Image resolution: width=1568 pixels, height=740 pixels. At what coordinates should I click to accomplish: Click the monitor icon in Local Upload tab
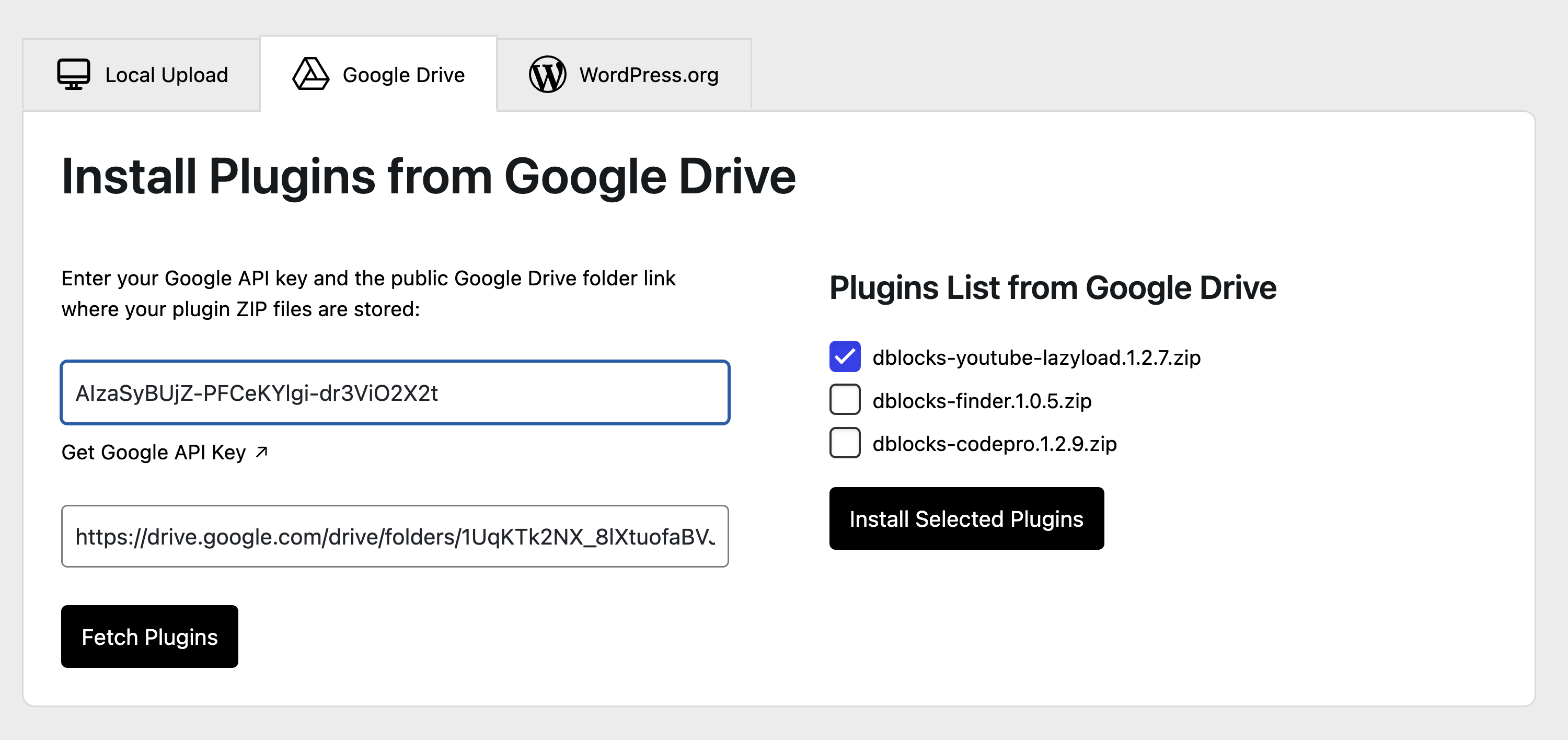click(x=74, y=74)
